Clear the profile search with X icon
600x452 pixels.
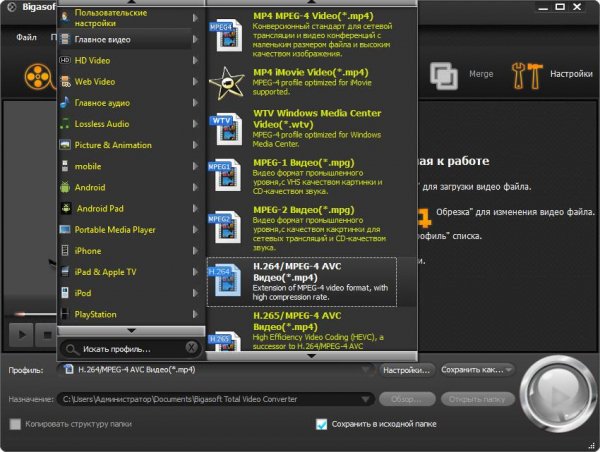pos(191,347)
